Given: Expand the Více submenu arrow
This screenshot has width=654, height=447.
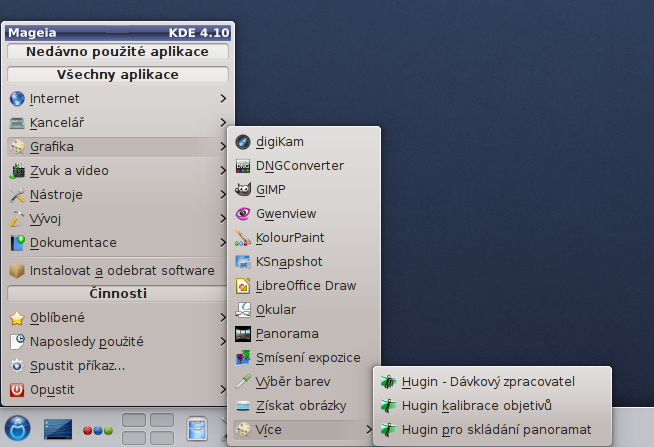Looking at the screenshot, I should 369,429.
